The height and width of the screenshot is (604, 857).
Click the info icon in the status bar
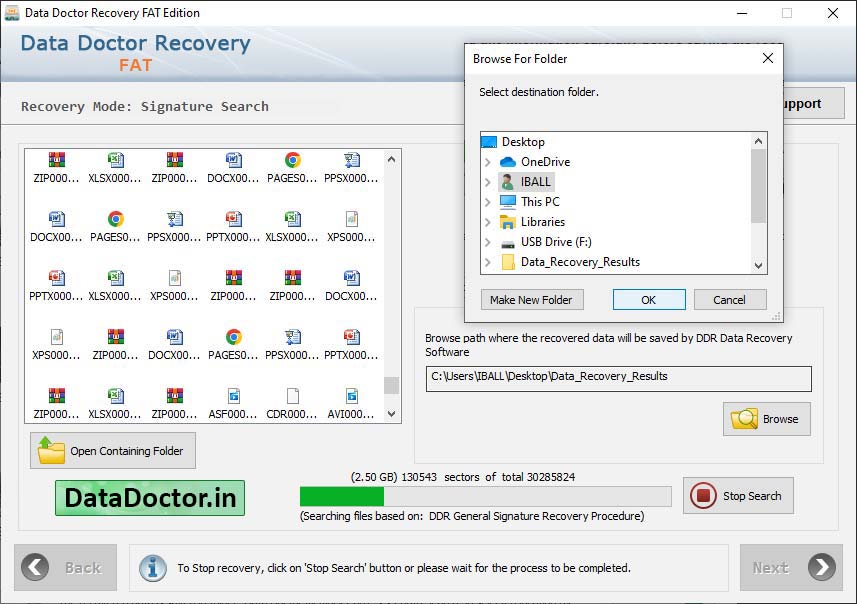click(152, 567)
